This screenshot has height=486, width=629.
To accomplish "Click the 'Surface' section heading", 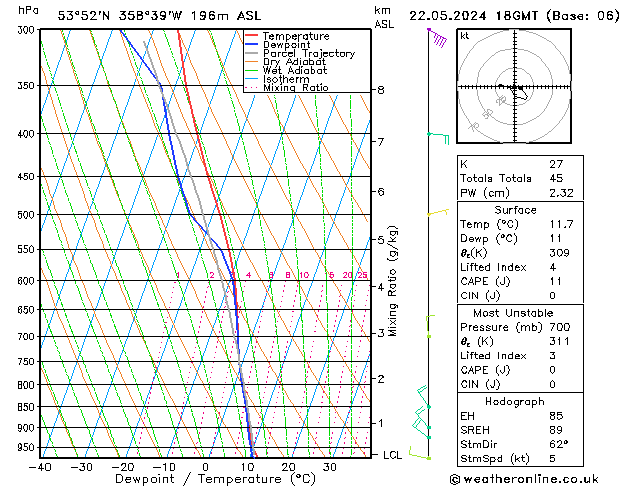I will [515, 210].
